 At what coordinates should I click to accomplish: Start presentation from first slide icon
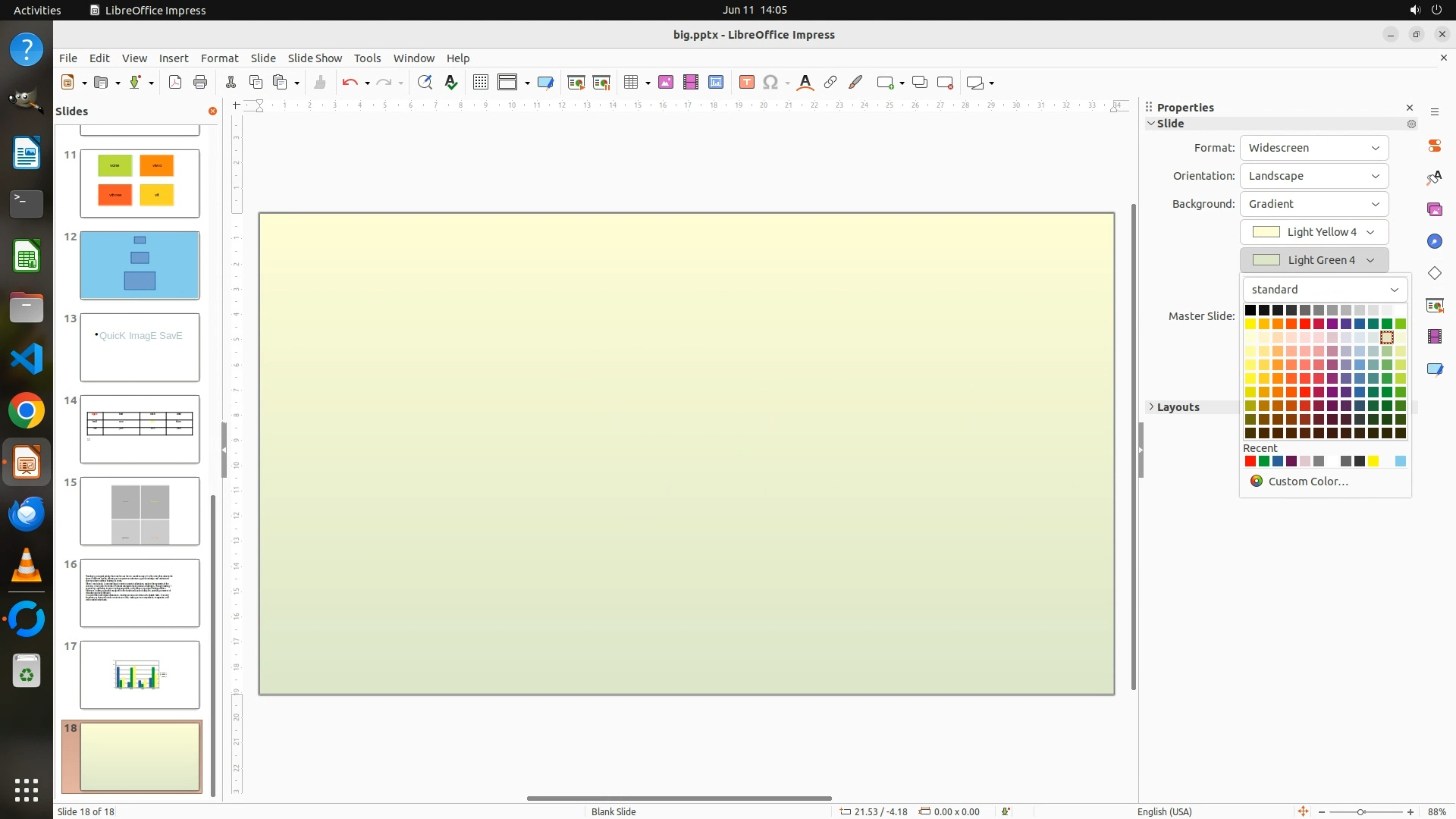(x=576, y=83)
